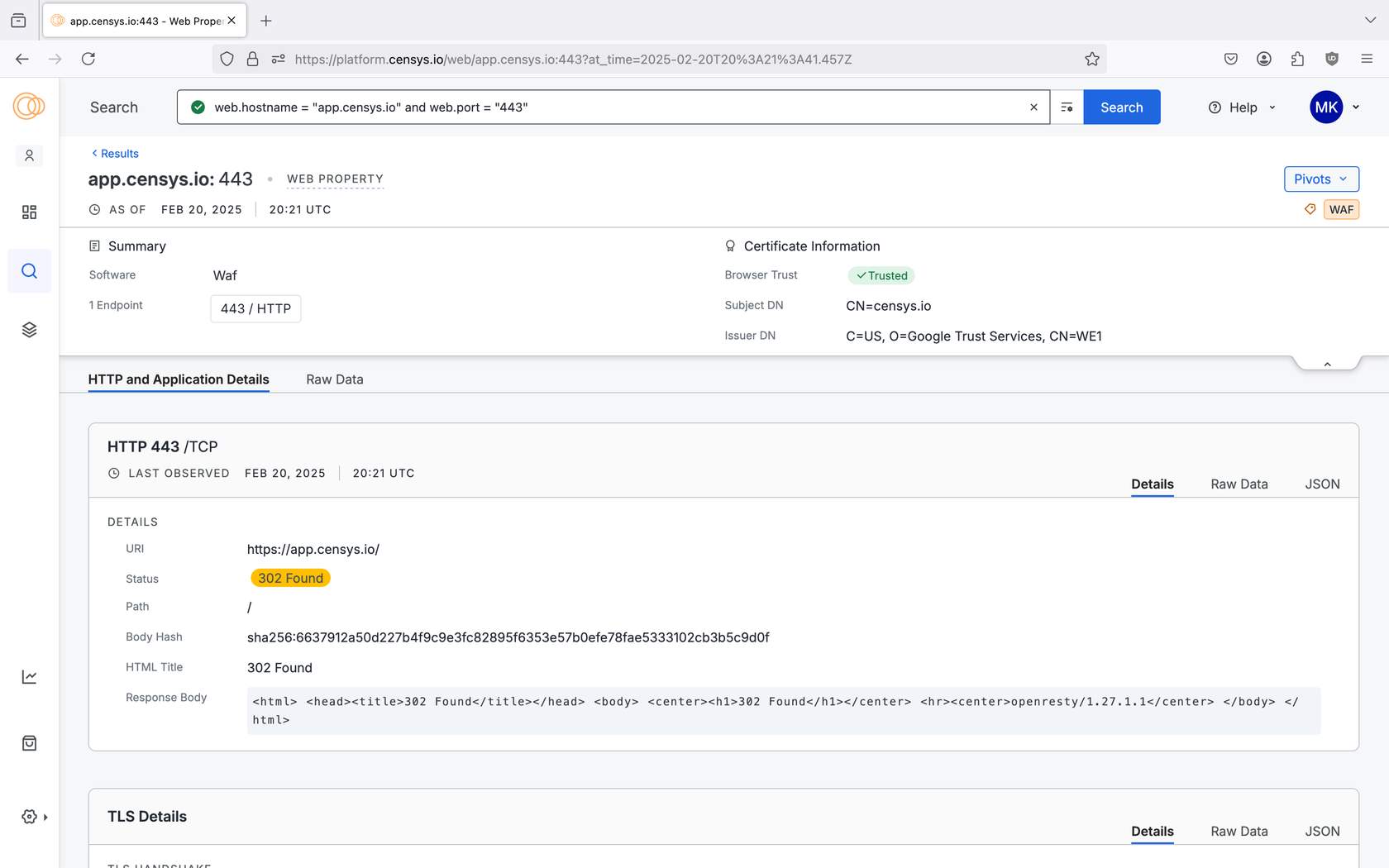
Task: Click the Trusted browser trust badge
Action: (x=881, y=276)
